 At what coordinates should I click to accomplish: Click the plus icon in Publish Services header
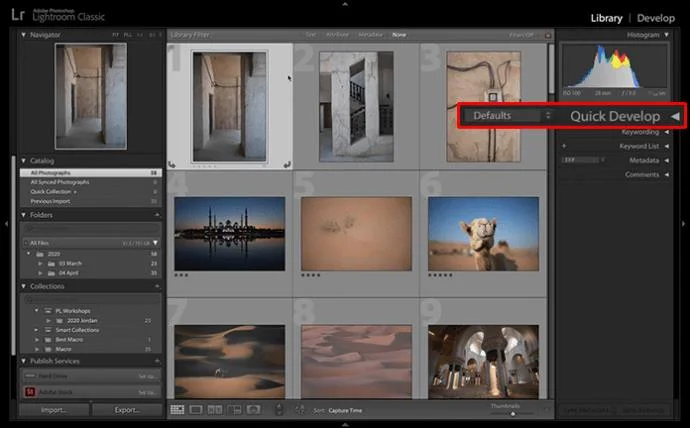tap(156, 361)
